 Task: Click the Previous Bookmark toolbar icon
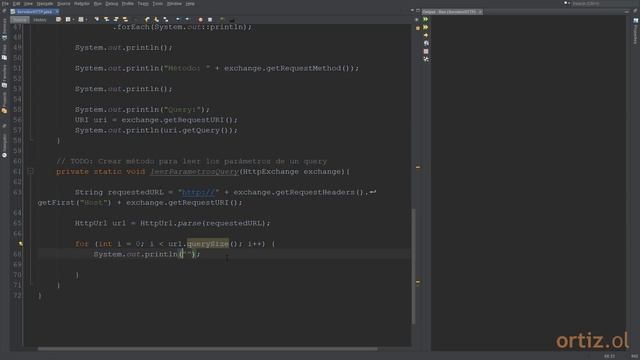coord(147,19)
